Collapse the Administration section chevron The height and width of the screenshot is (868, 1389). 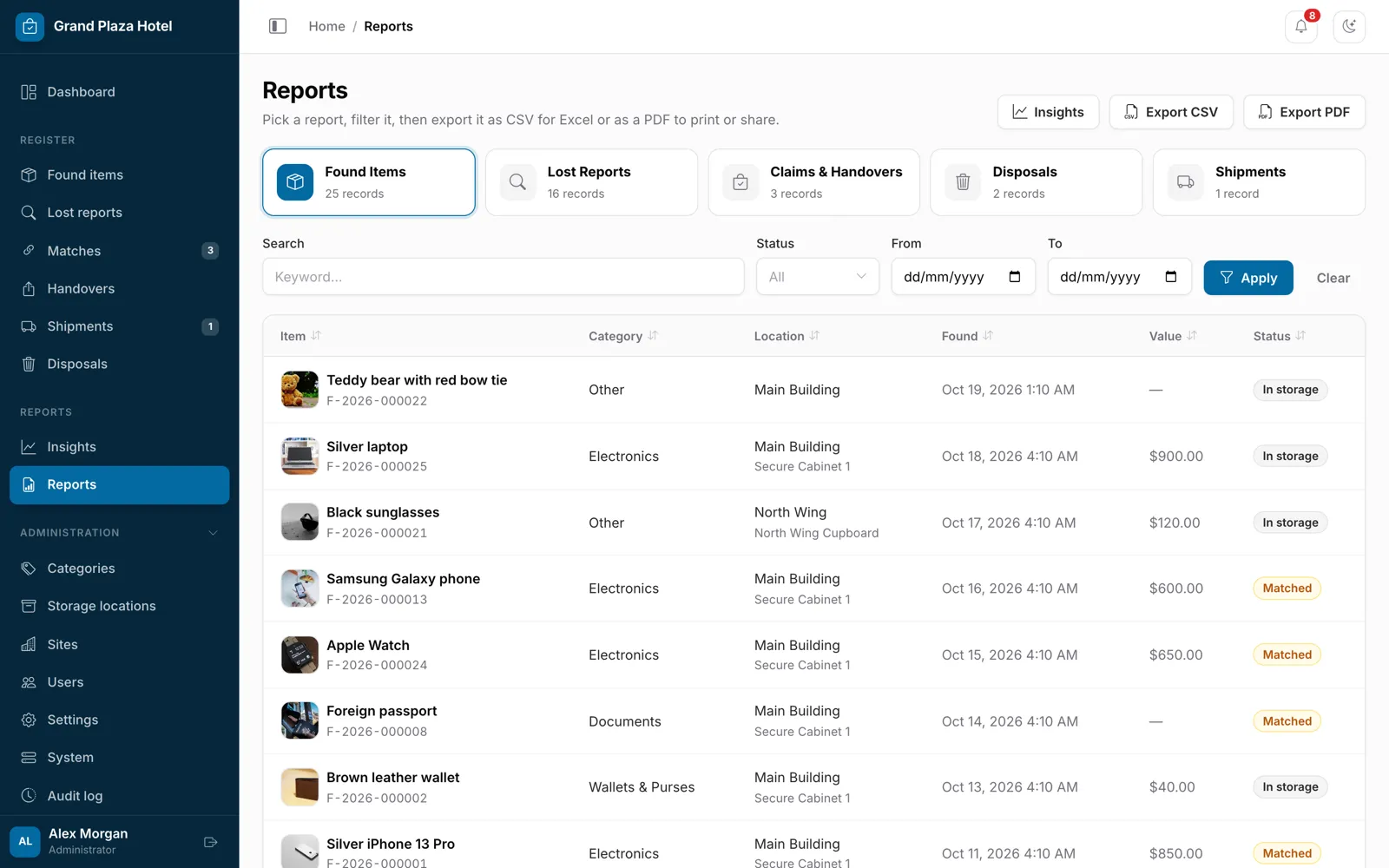(213, 533)
